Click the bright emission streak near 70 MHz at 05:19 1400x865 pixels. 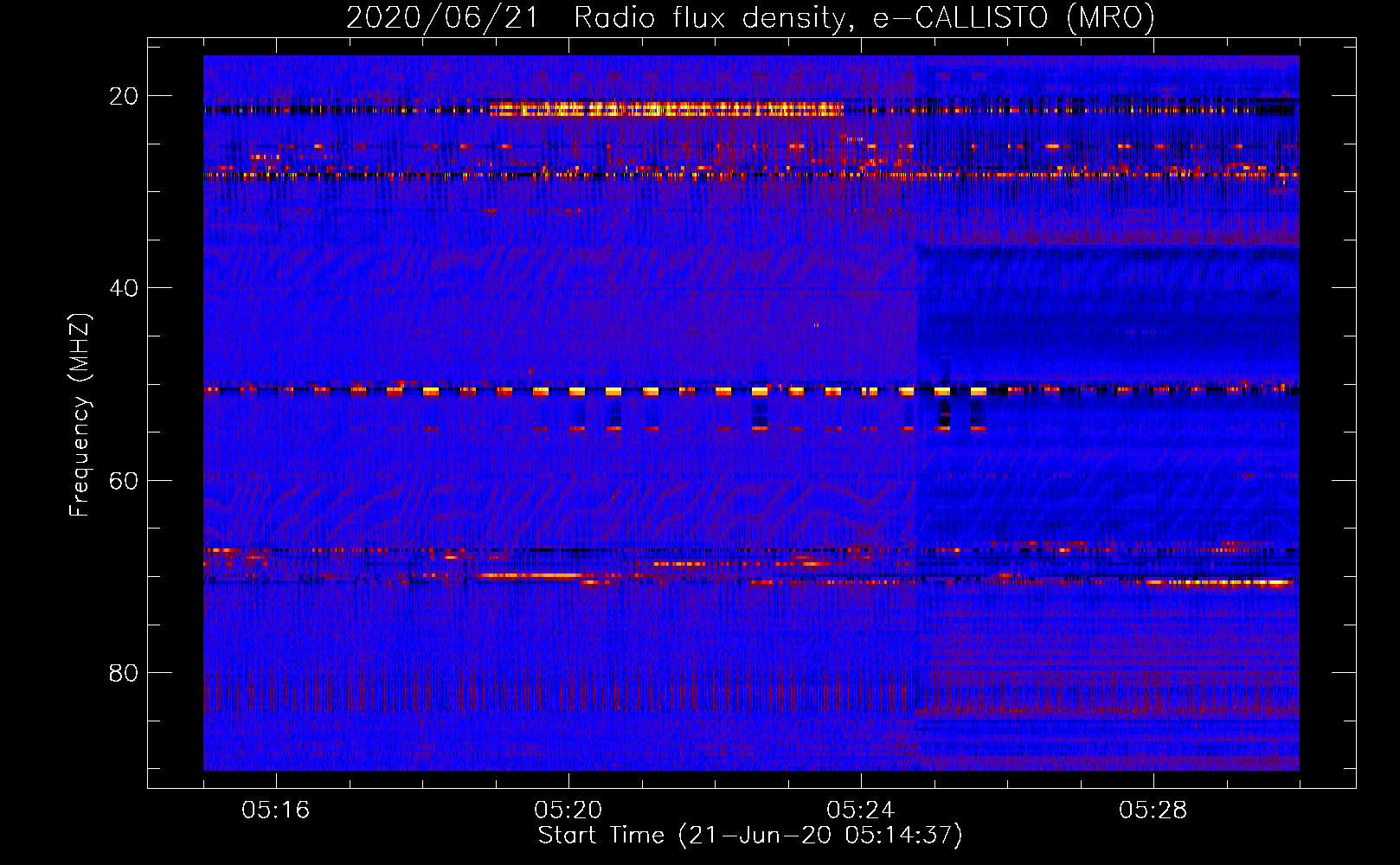[x=530, y=575]
